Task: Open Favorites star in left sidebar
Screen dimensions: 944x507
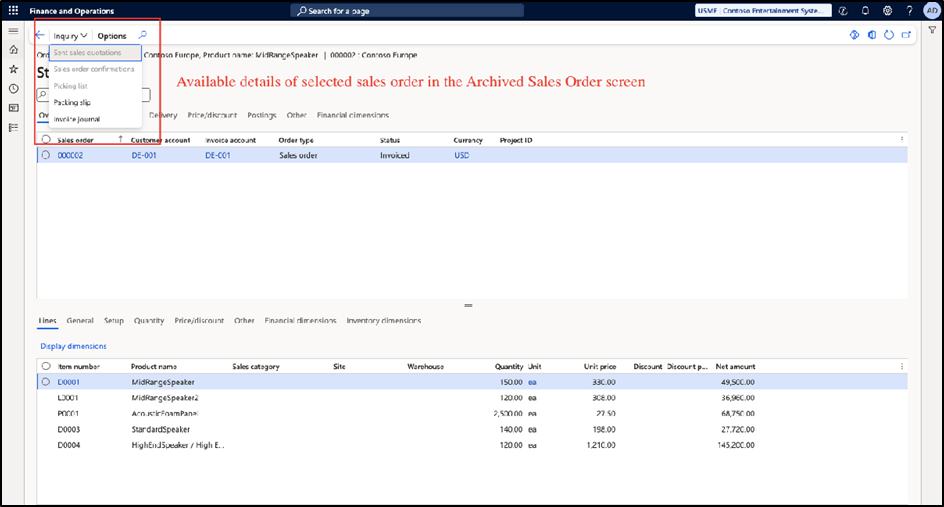Action: point(13,69)
